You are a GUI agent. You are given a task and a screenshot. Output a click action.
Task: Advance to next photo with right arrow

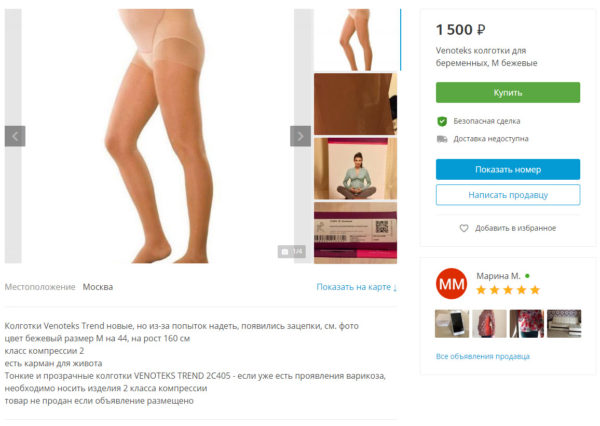[300, 136]
